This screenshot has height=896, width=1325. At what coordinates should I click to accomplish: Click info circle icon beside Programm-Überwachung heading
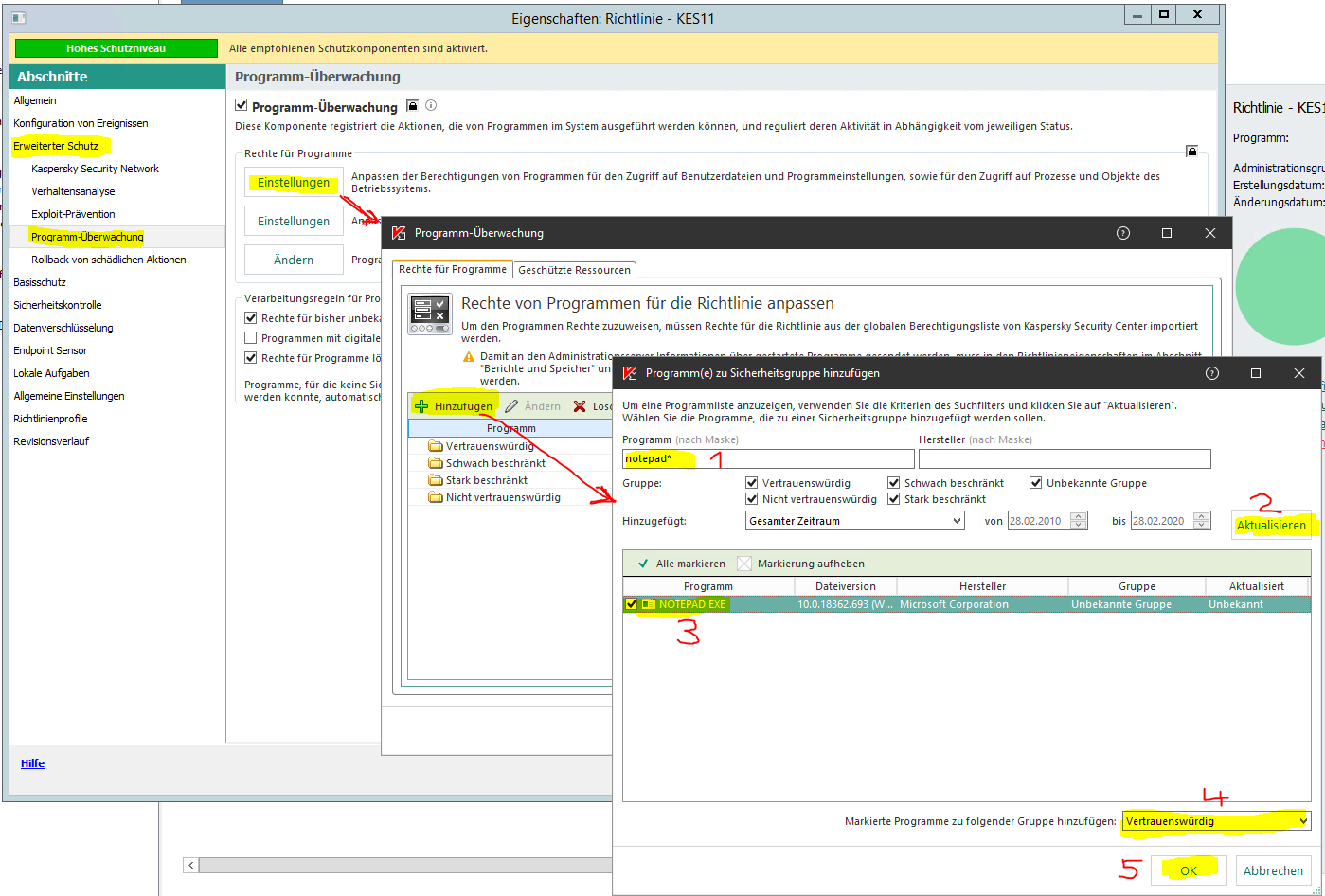point(431,106)
